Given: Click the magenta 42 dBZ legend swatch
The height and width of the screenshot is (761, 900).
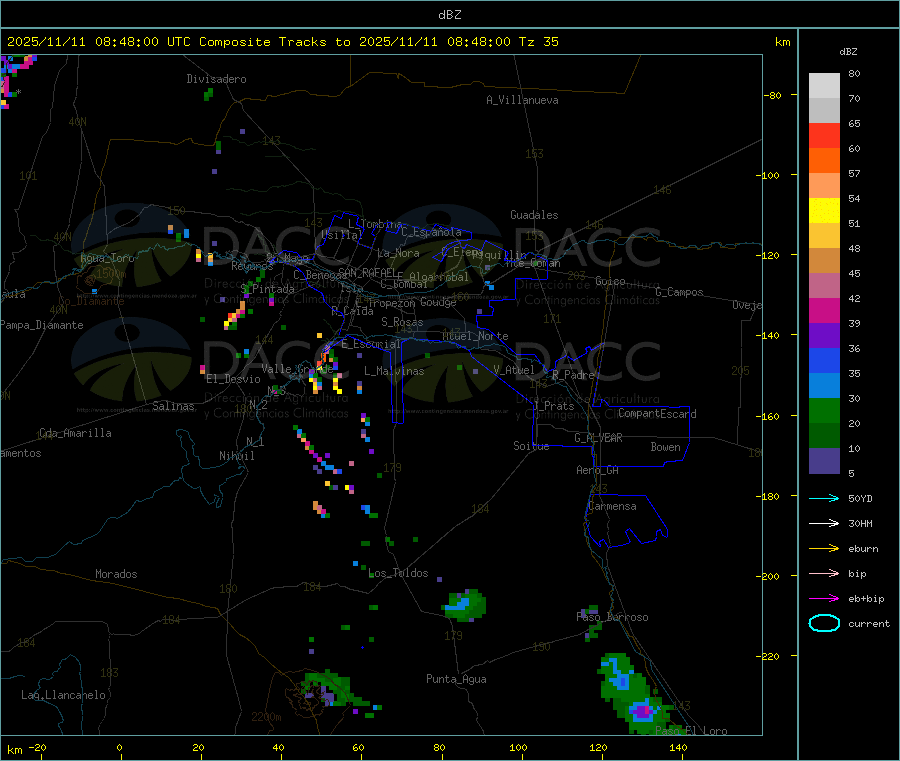Looking at the screenshot, I should 824,310.
